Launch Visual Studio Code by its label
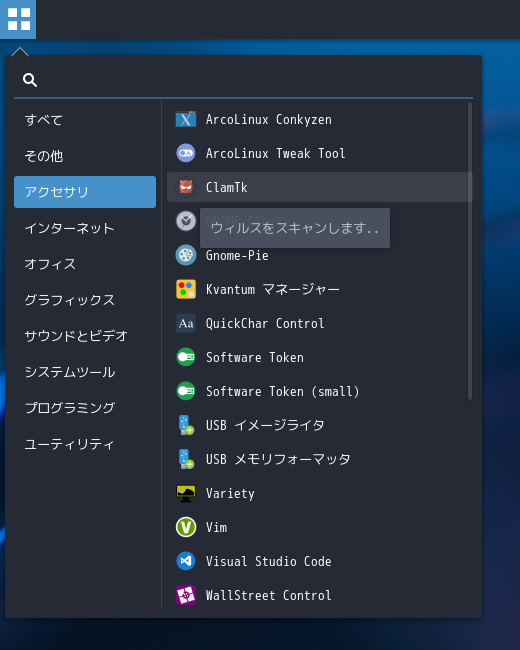Viewport: 520px width, 650px height. click(x=269, y=561)
